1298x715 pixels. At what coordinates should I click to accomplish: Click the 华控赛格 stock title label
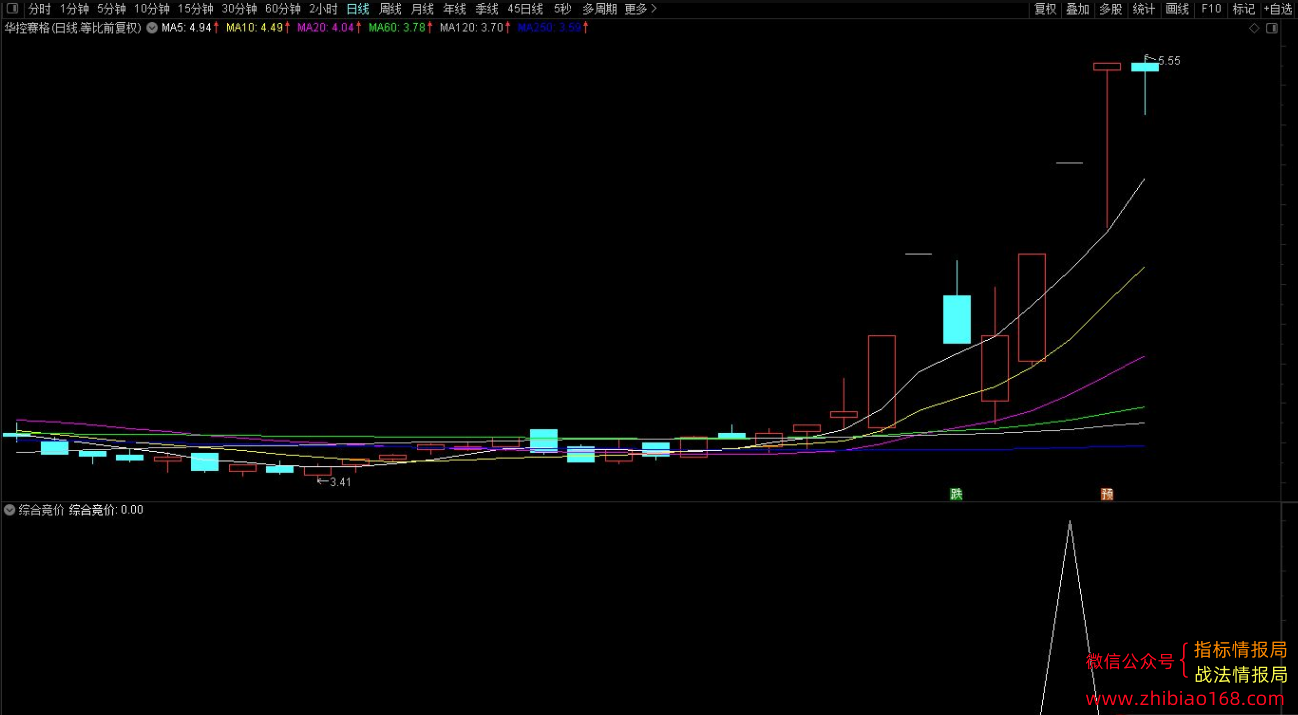pyautogui.click(x=73, y=28)
